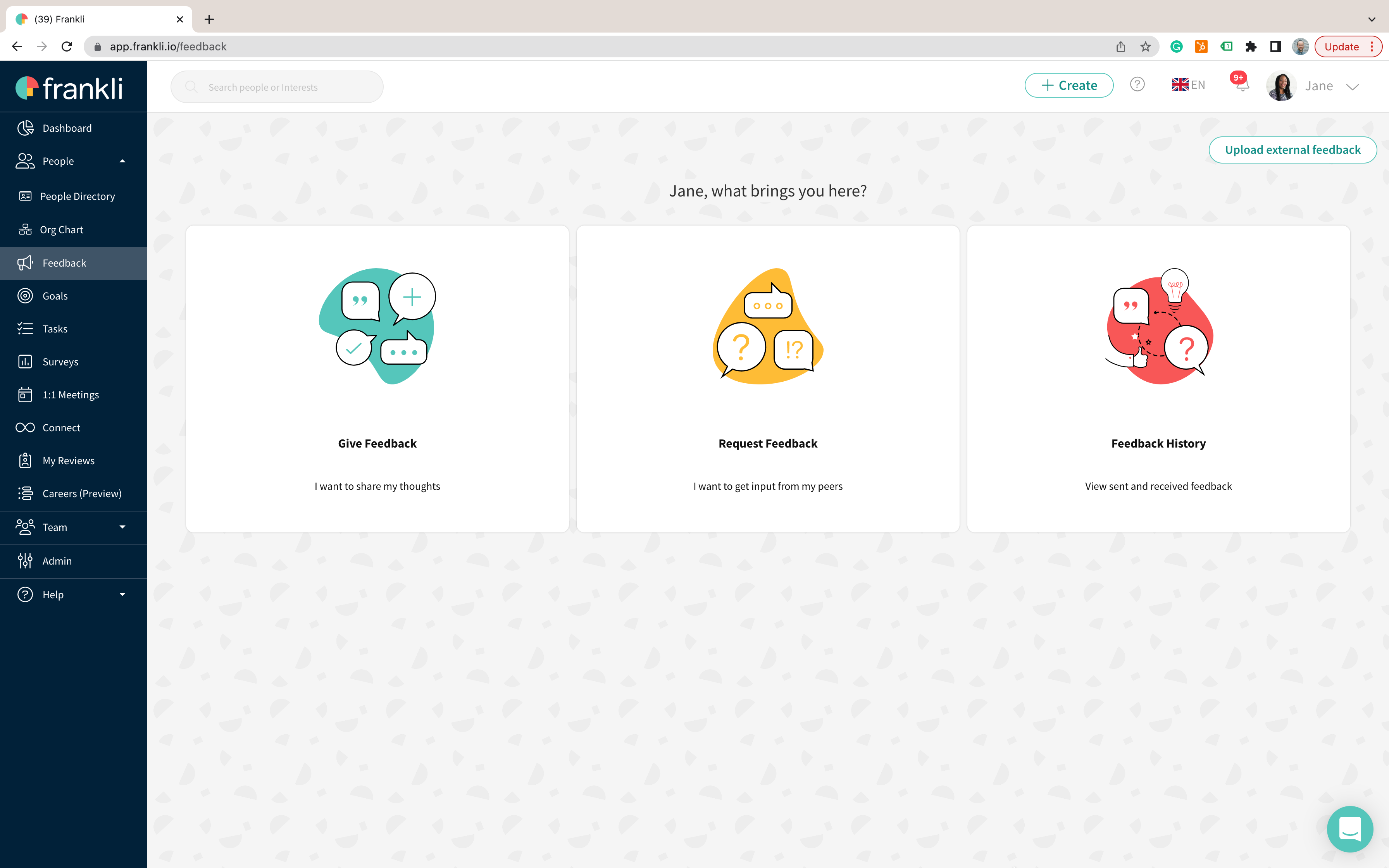The height and width of the screenshot is (868, 1389).
Task: Click Jane's profile avatar
Action: (1282, 86)
